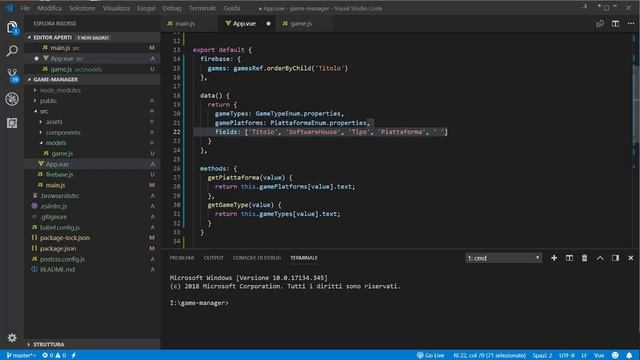Expand the public folder
Viewport: 640px width, 360px height.
point(48,100)
